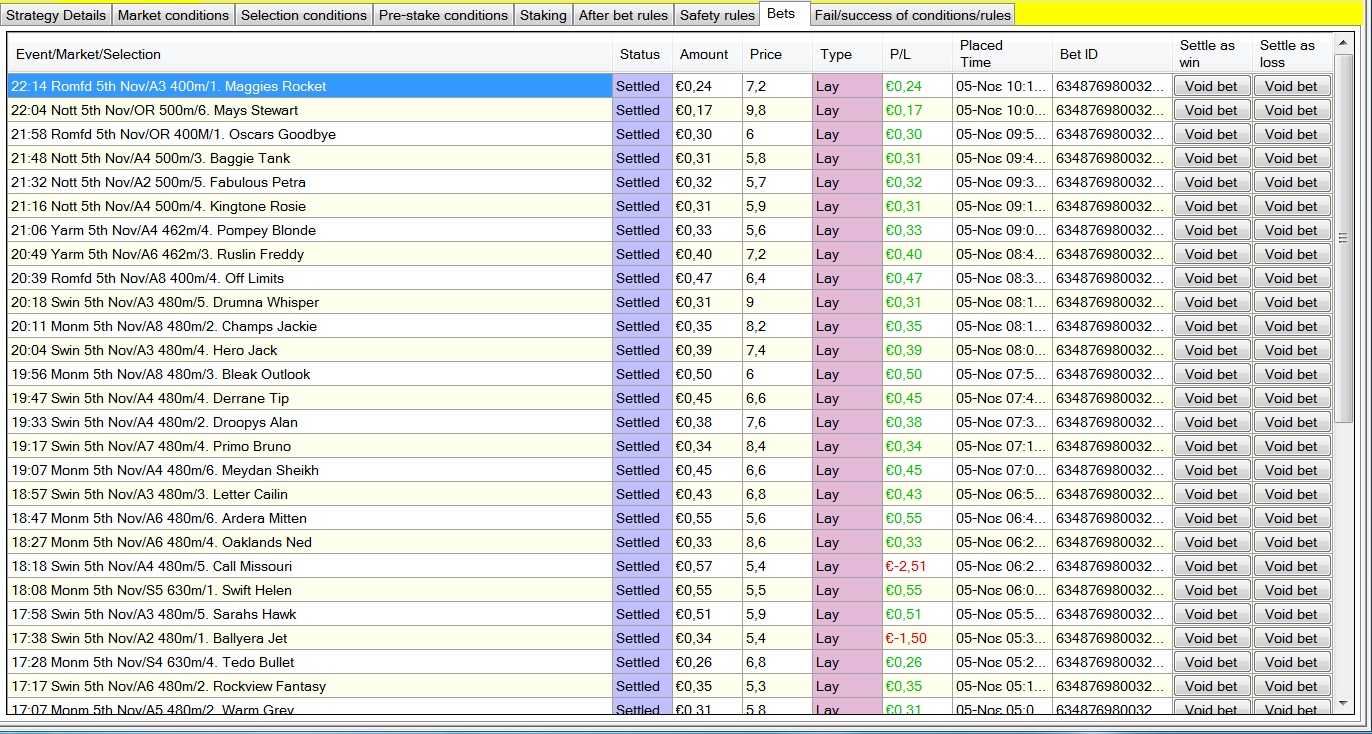Void bet under Settle as loss for Oscars Goodbye

coord(1291,134)
